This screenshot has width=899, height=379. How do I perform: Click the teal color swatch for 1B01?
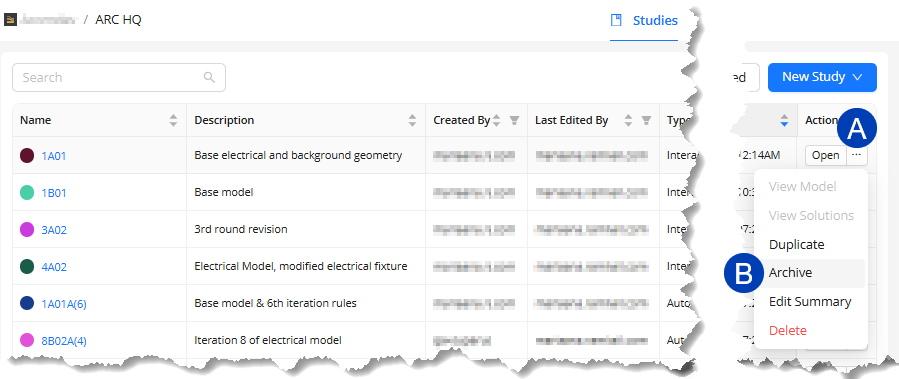click(27, 193)
